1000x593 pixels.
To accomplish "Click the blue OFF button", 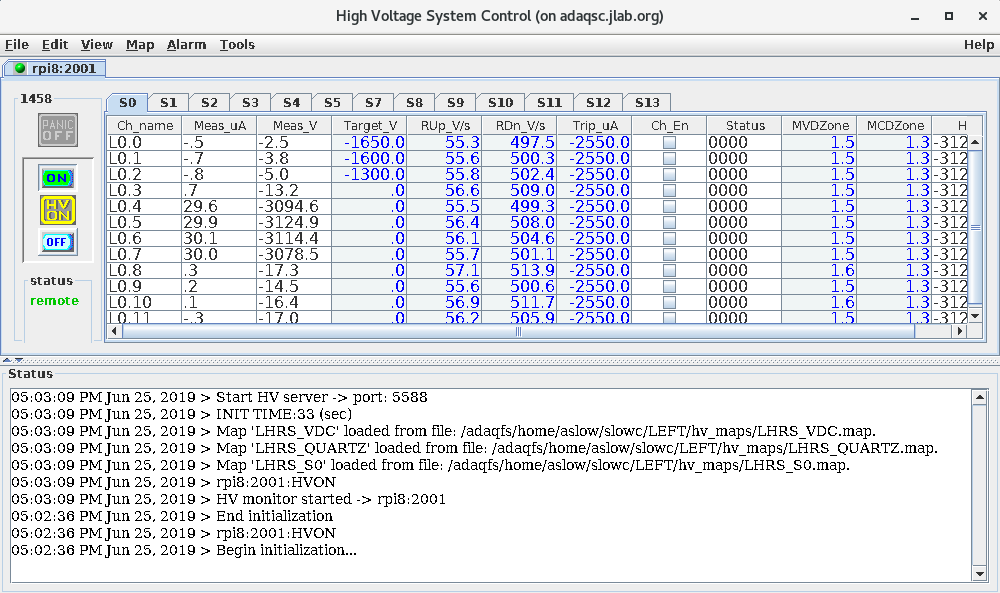I will tap(57, 242).
